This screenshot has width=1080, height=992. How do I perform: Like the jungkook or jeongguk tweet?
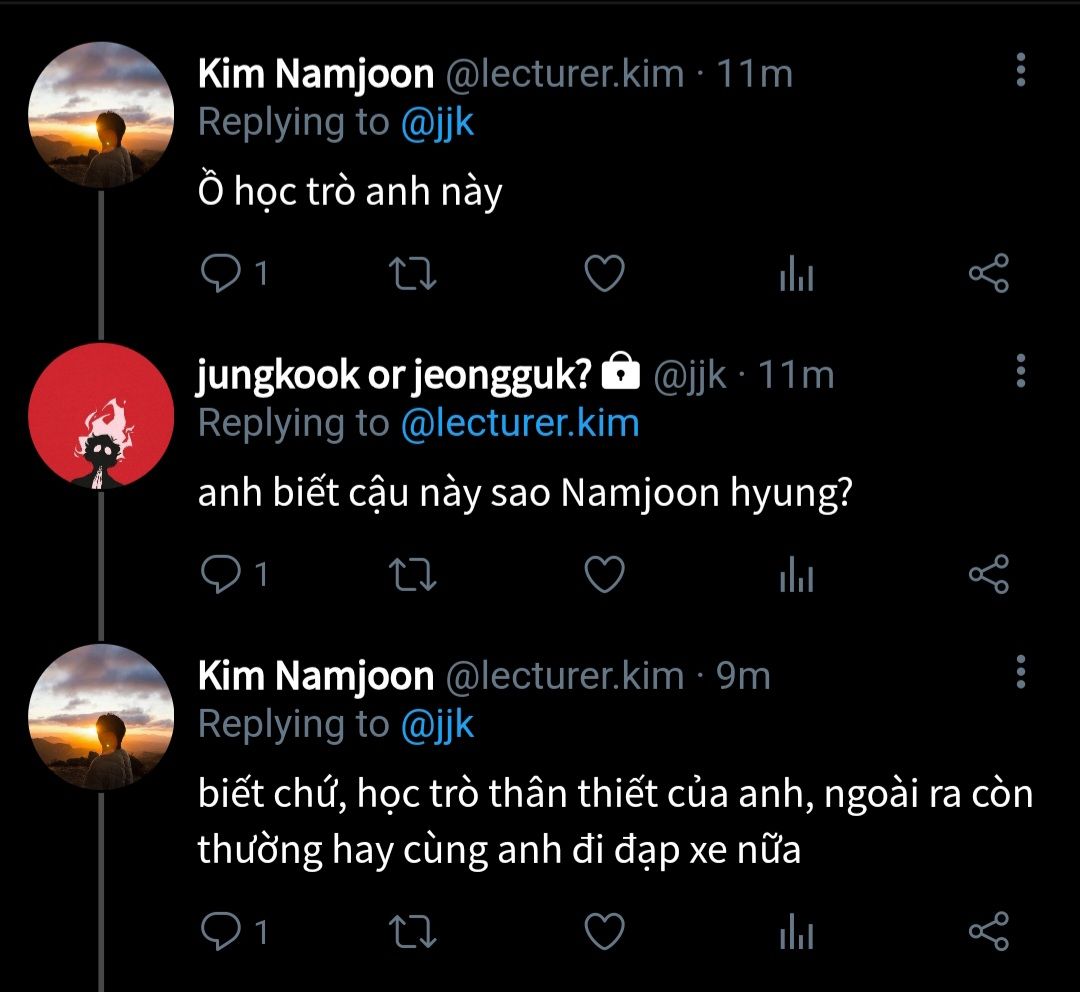604,575
